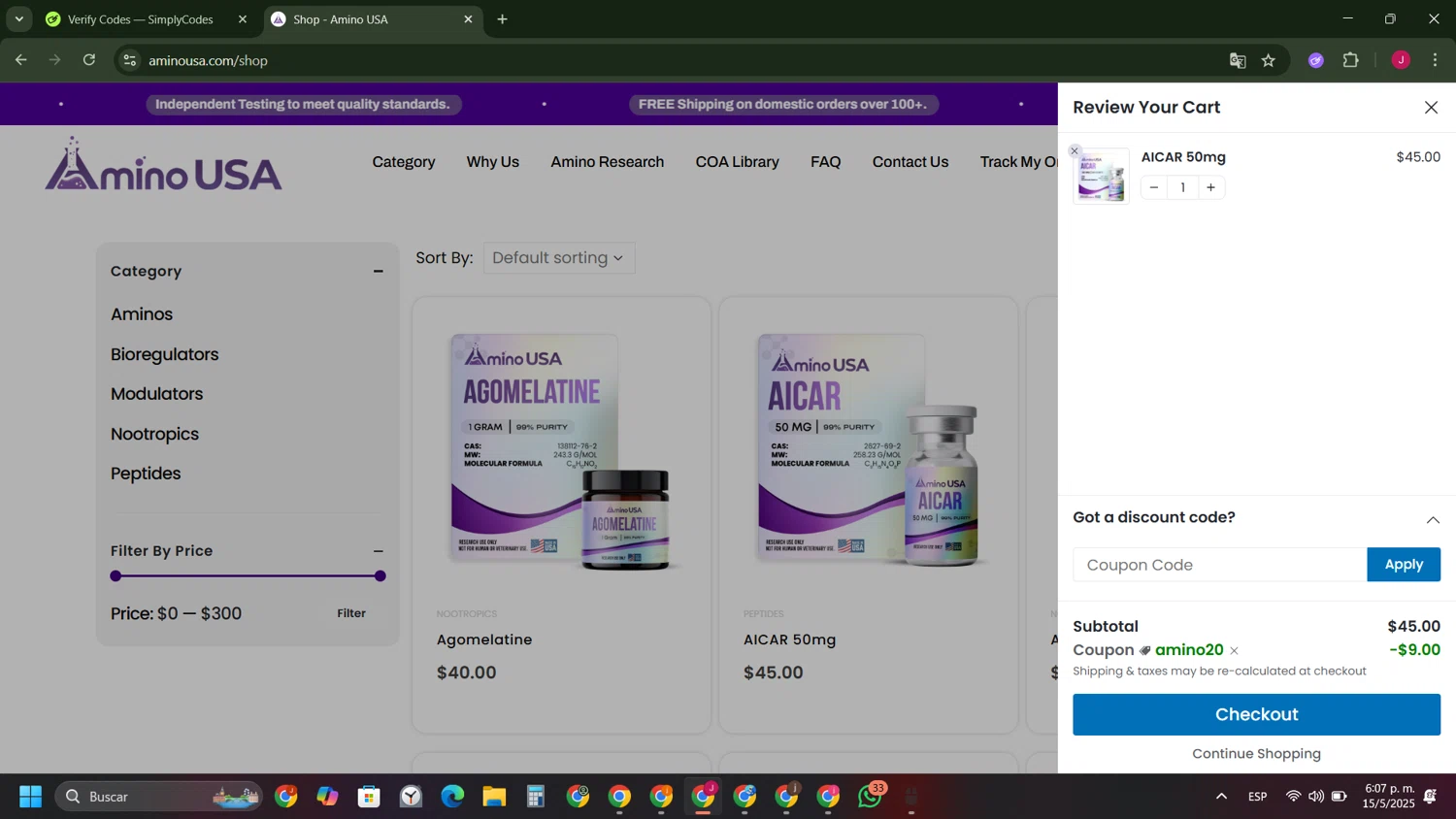Viewport: 1456px width, 819px height.
Task: Open the AICAR 50mg product image
Action: [x=868, y=450]
